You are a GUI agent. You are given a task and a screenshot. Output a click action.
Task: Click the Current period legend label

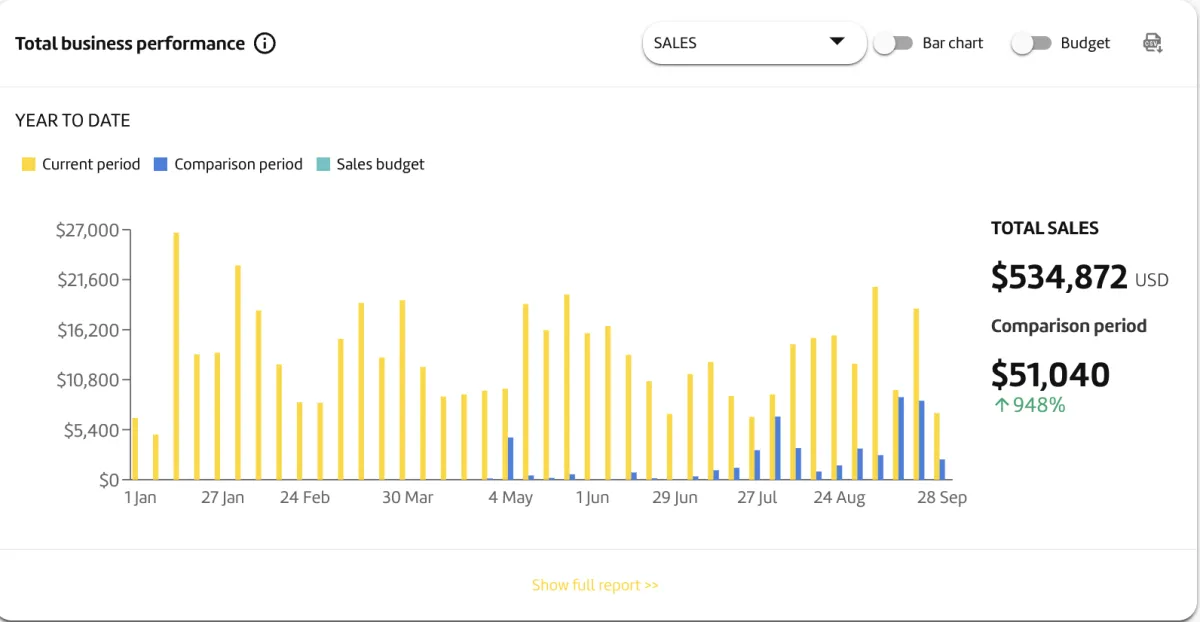click(91, 164)
